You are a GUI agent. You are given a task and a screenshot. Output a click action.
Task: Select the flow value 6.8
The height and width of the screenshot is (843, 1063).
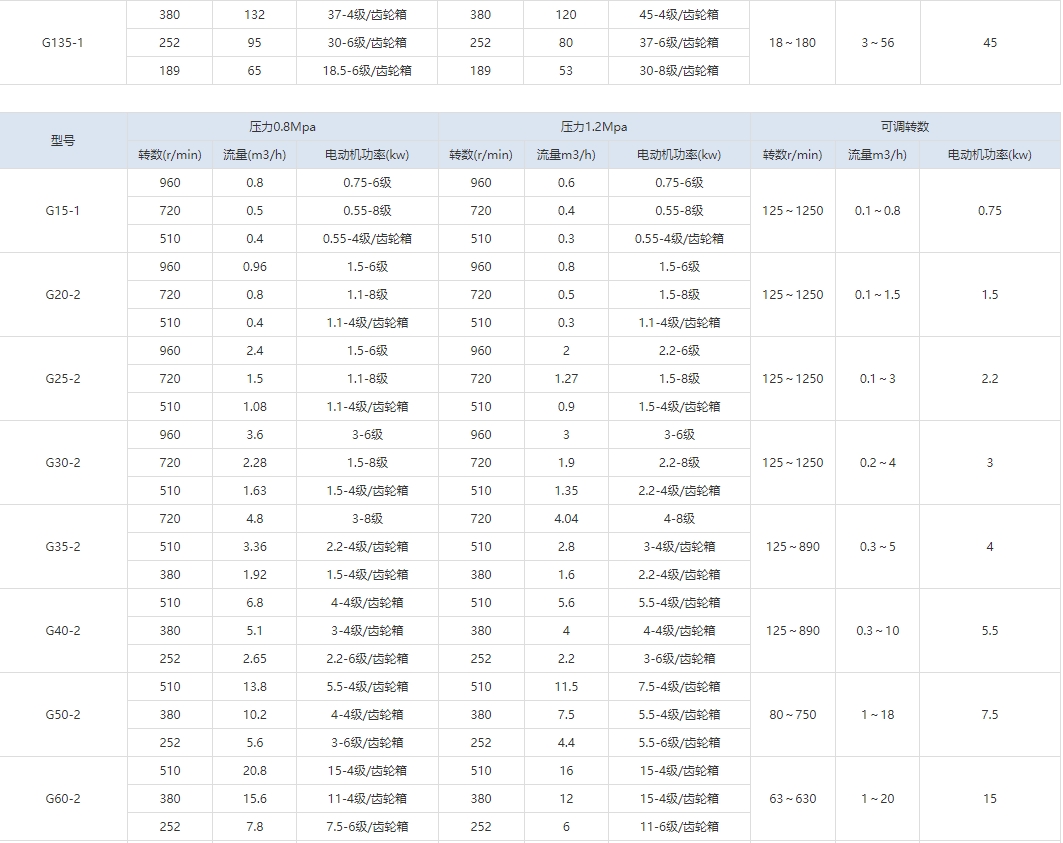[254, 603]
